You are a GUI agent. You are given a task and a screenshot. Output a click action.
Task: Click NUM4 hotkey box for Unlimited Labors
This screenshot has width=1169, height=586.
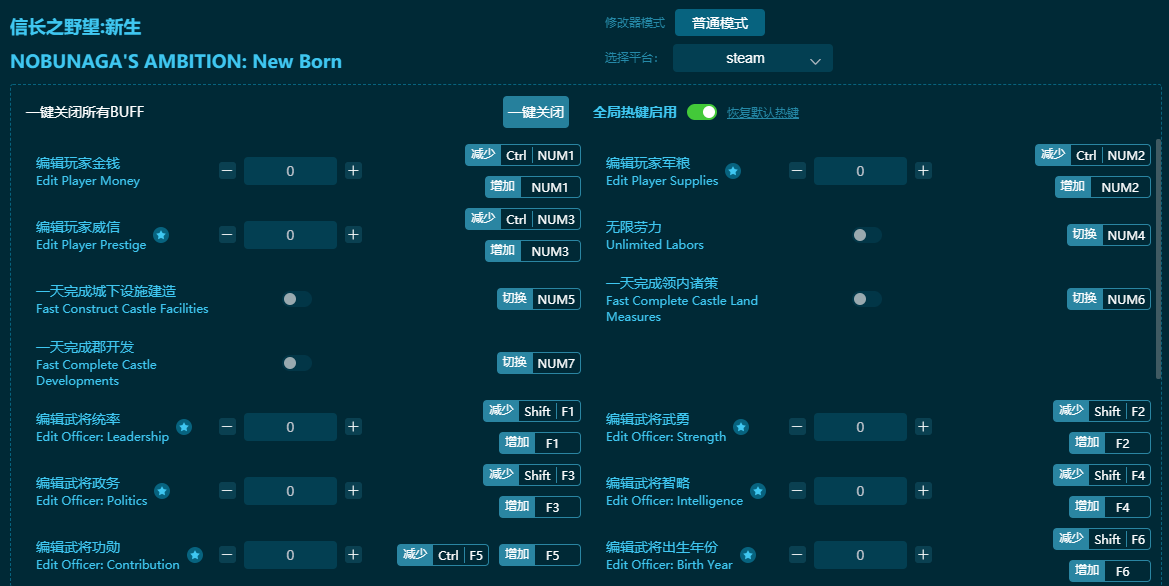click(x=1126, y=235)
